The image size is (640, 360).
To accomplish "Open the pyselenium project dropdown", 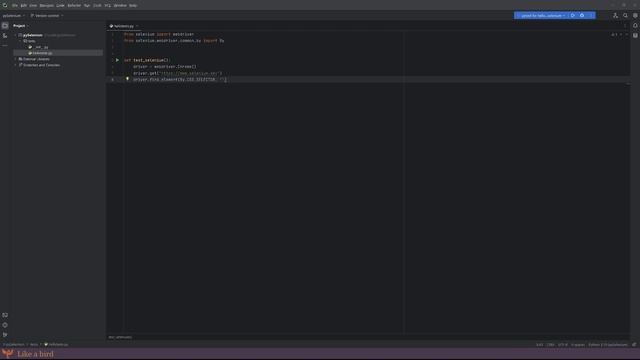I will pos(13,16).
